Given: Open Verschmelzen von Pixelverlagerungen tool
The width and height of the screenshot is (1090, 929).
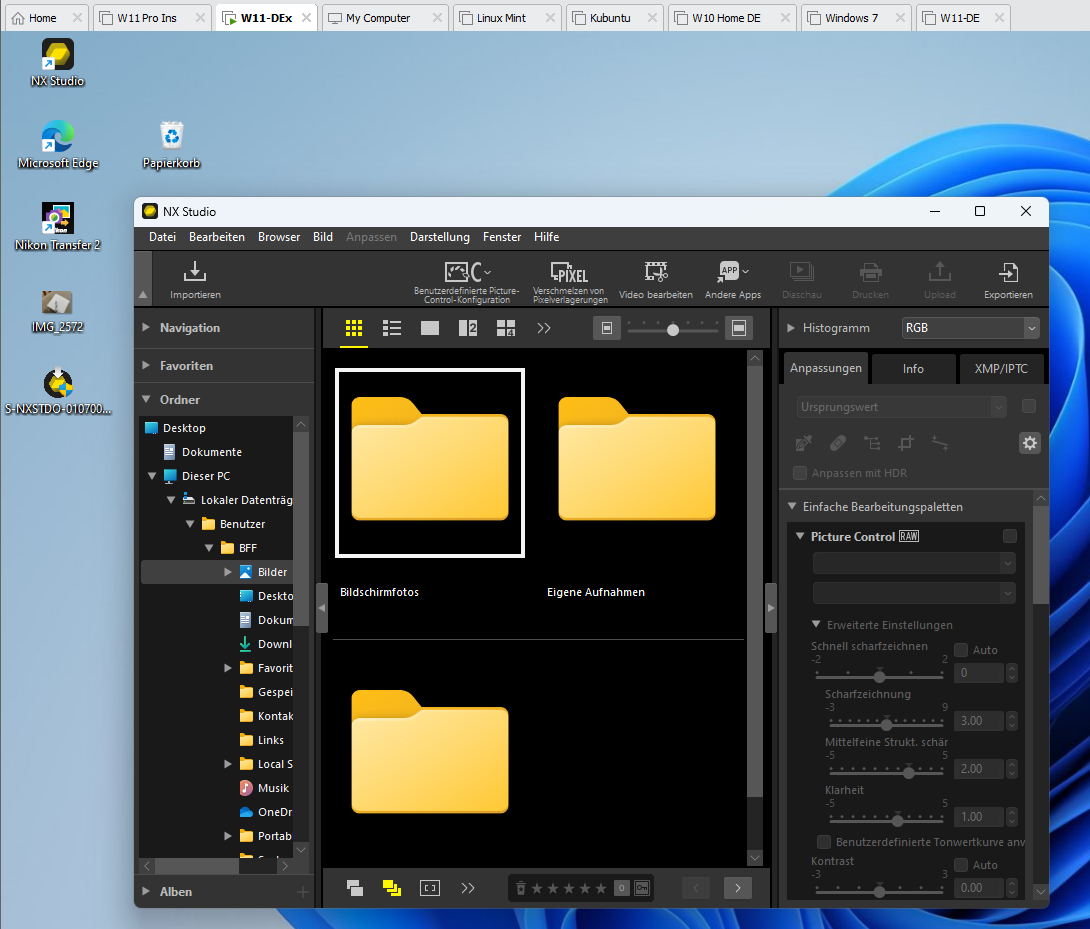Looking at the screenshot, I should click(570, 282).
